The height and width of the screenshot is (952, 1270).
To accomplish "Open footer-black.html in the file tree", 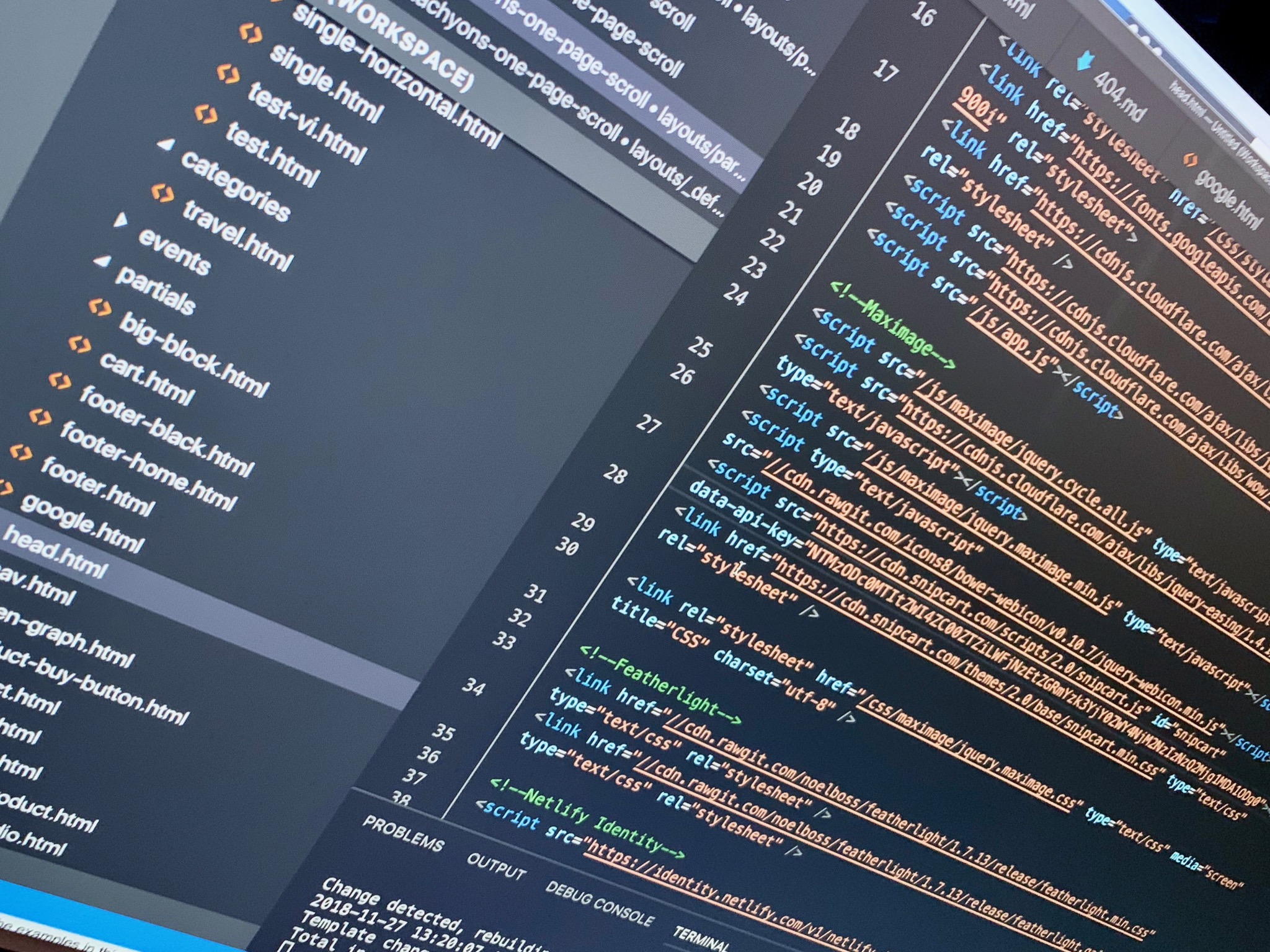I will pyautogui.click(x=166, y=431).
